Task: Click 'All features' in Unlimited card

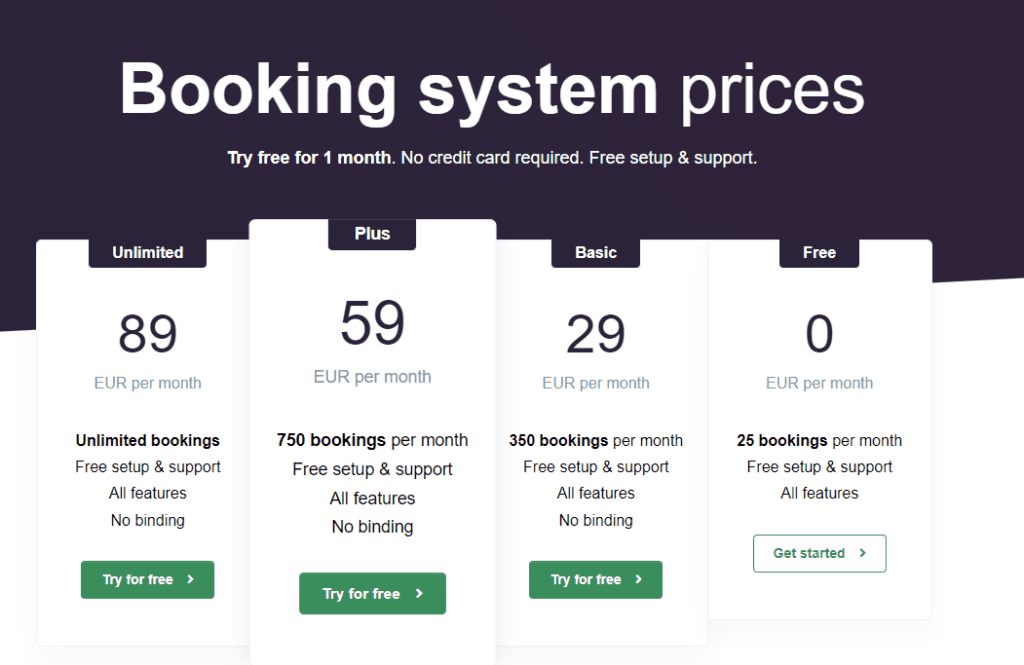Action: point(148,493)
